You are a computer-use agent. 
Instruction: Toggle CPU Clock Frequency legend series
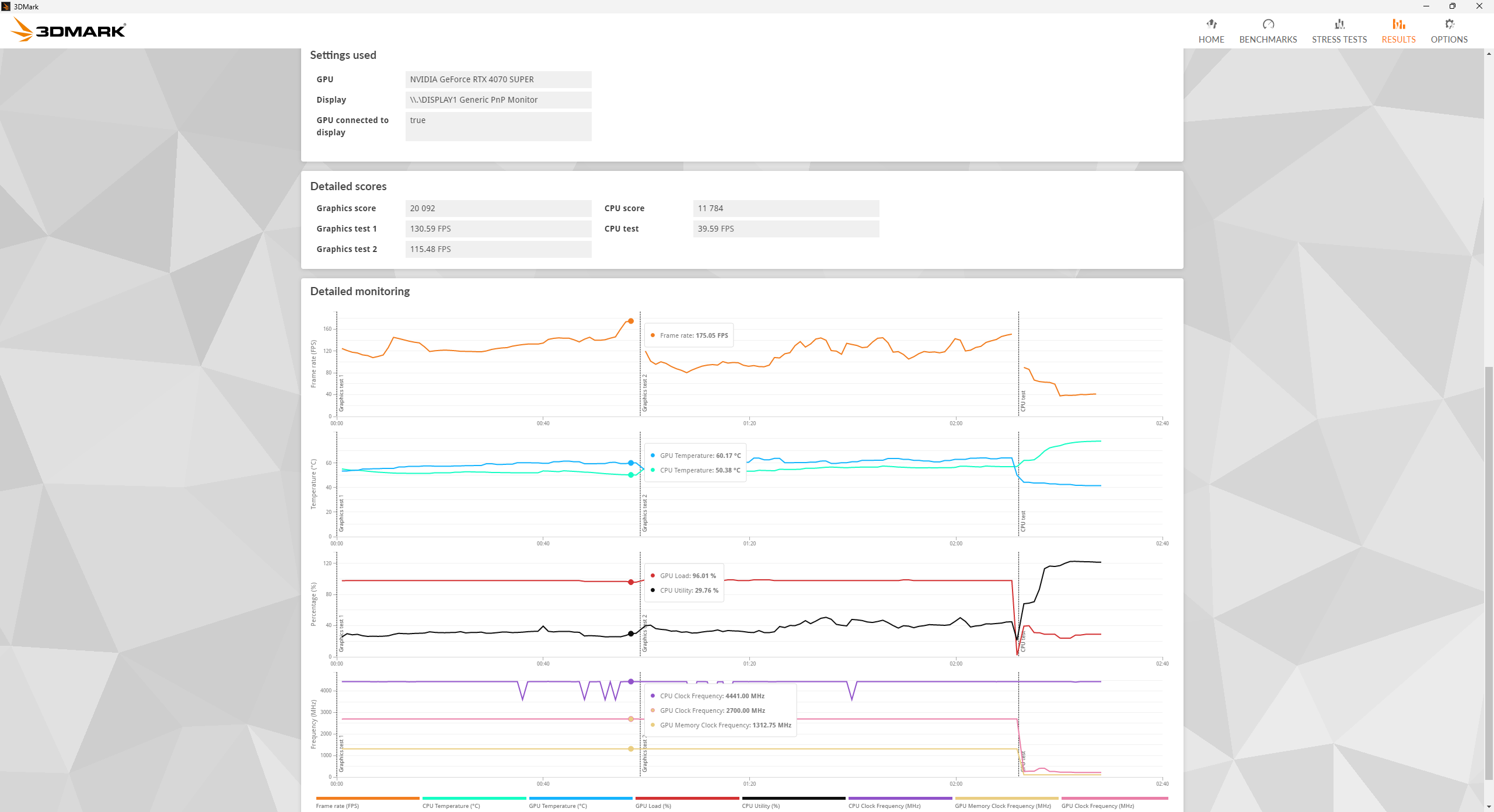coord(900,803)
